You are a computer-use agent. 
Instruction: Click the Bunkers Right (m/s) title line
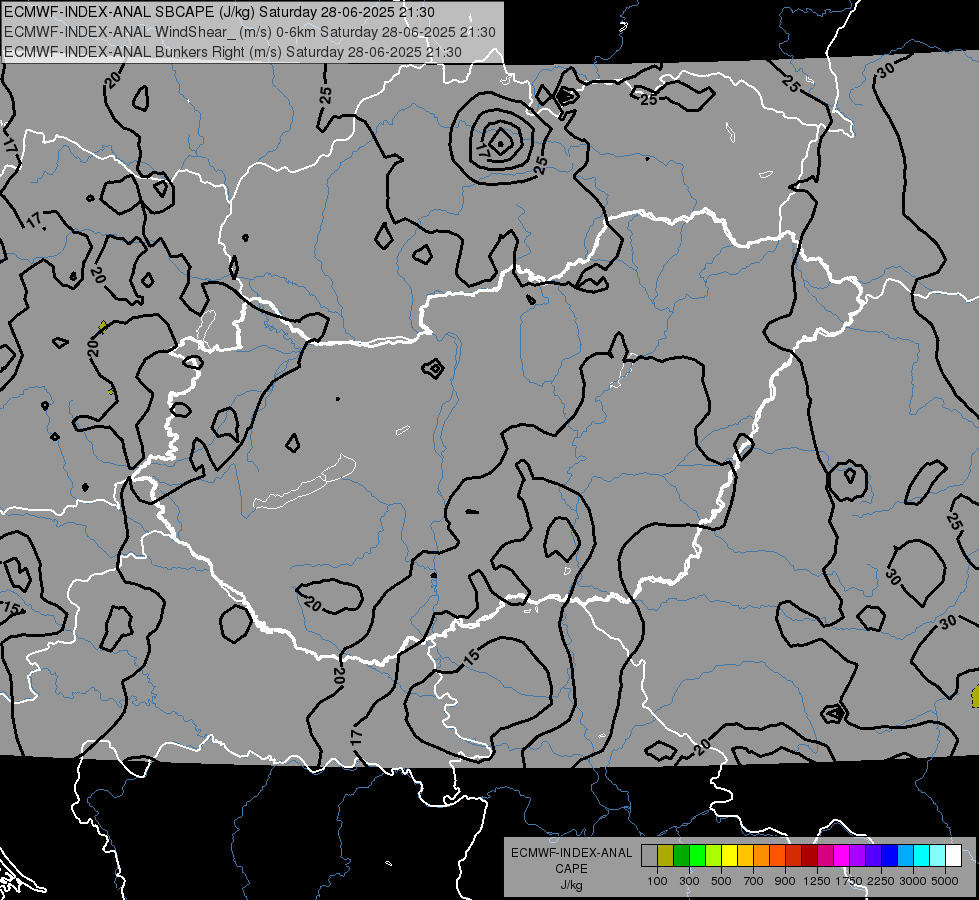tap(233, 52)
